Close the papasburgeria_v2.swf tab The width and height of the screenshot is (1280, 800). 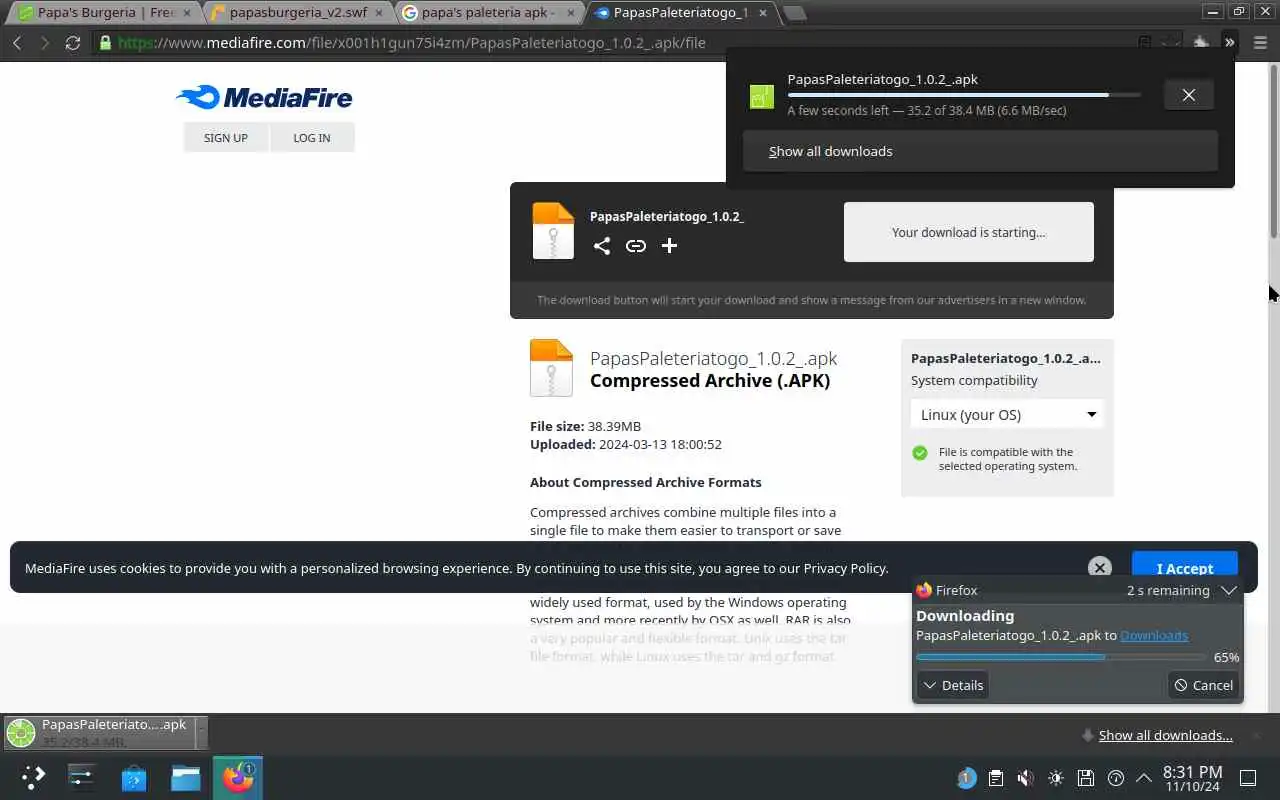[x=379, y=13]
